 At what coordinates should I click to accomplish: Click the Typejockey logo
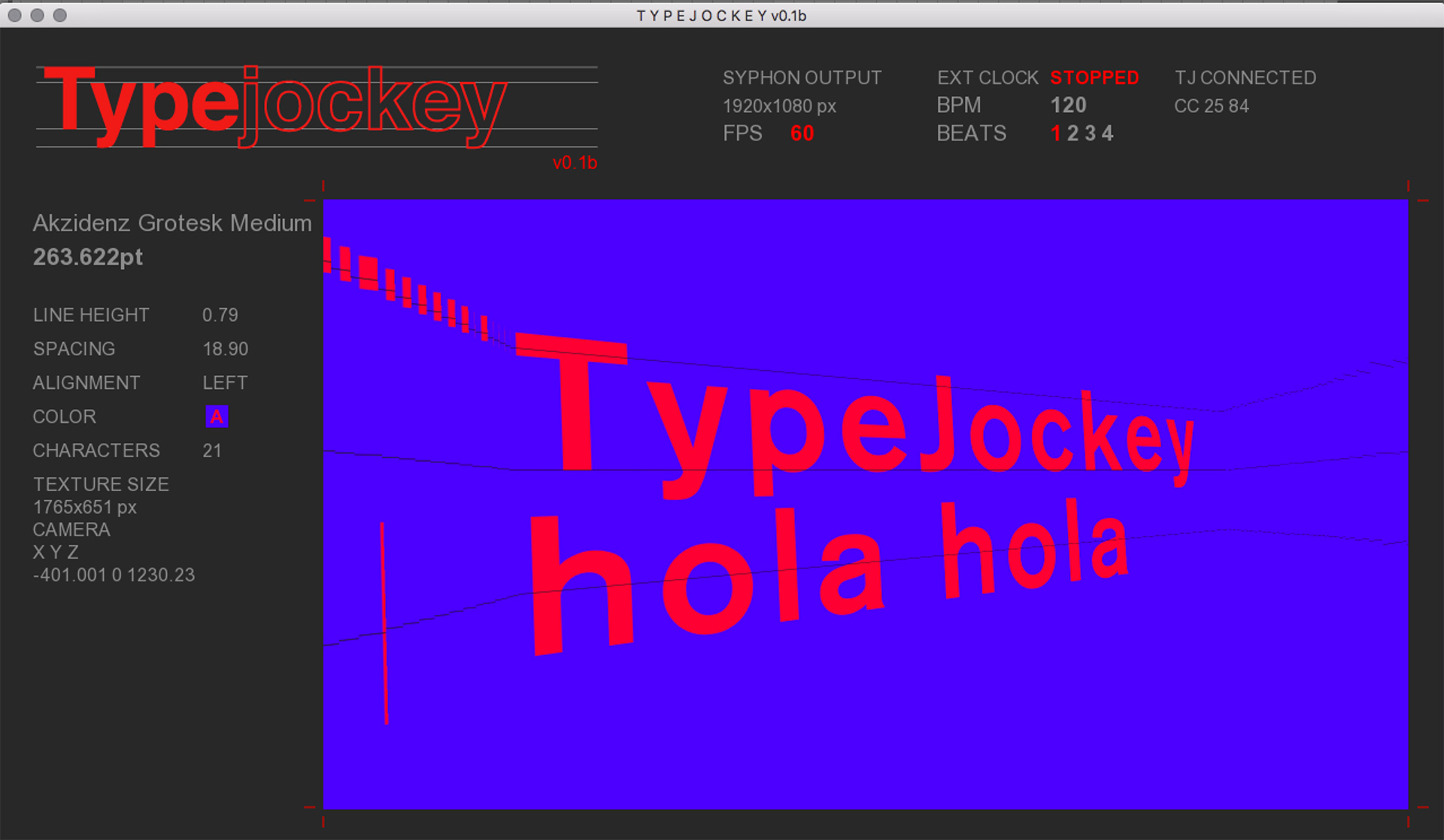[x=275, y=105]
